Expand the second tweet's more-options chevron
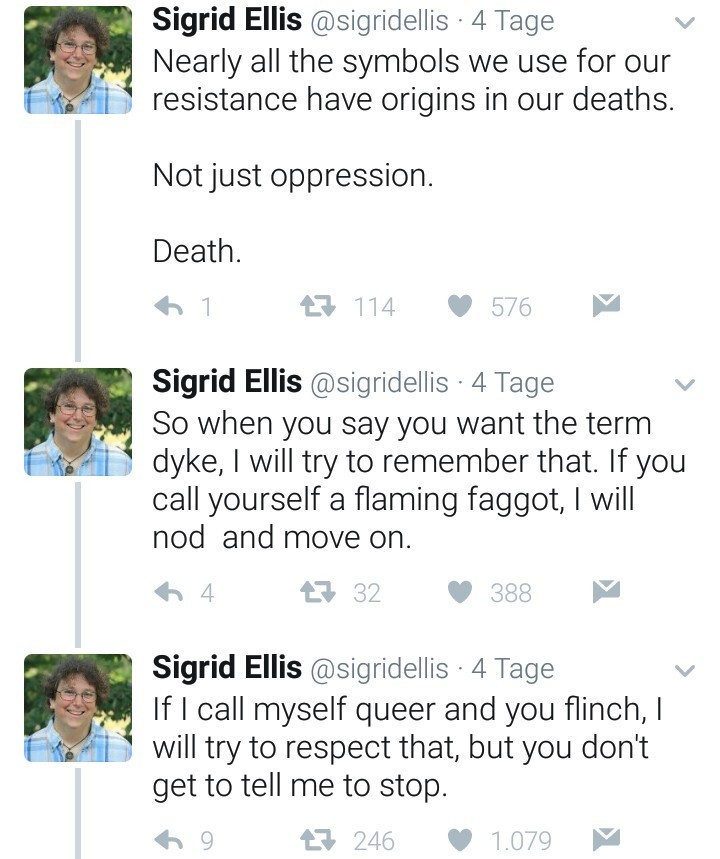The width and height of the screenshot is (720, 859). [x=685, y=385]
